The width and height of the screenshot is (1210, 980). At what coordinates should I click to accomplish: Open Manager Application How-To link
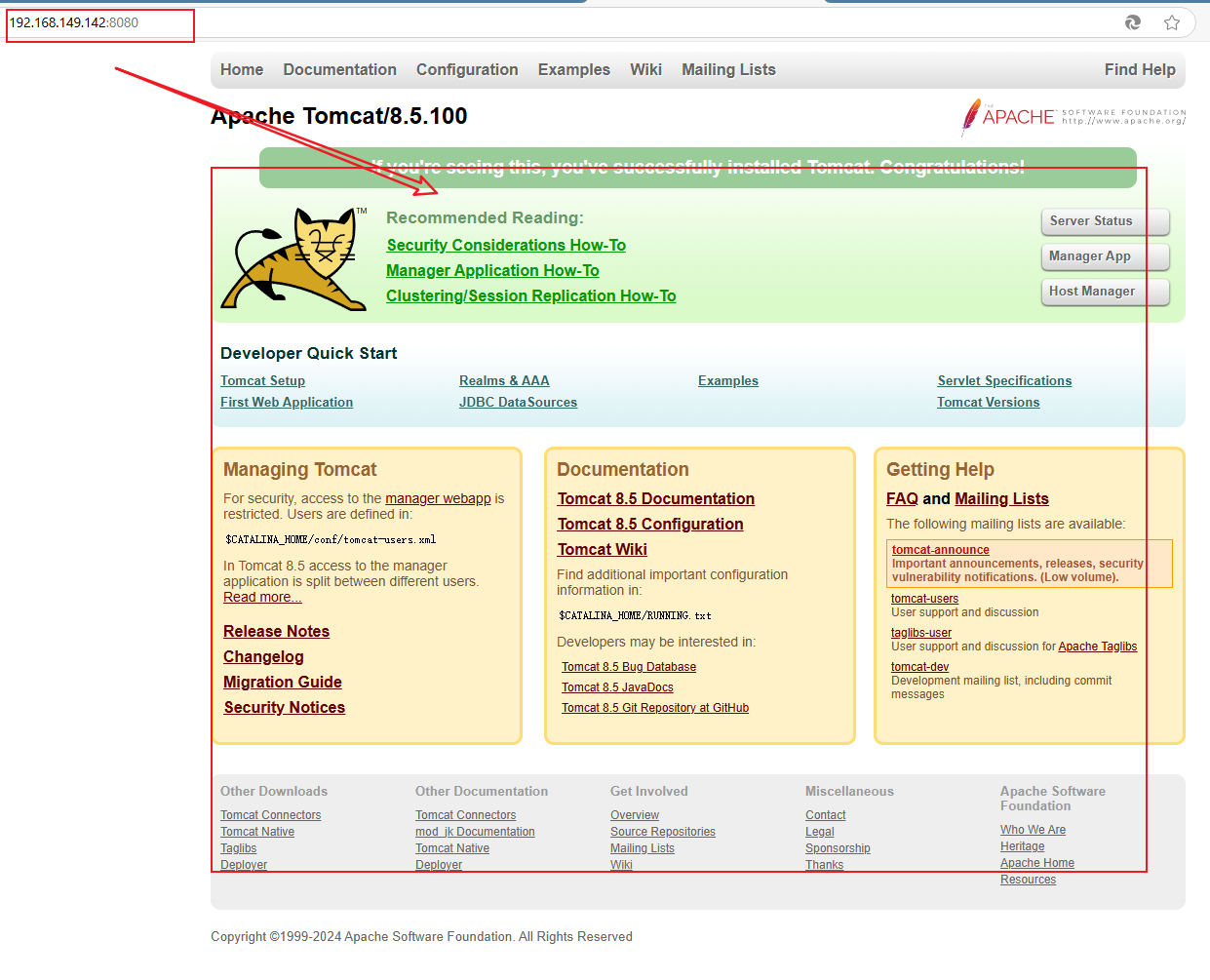coord(492,270)
